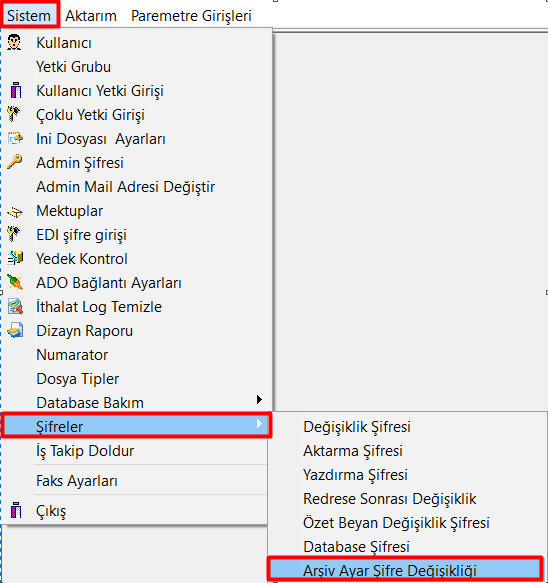Click the Çıkış exit door icon
Screen dimensions: 548x583
(16, 510)
